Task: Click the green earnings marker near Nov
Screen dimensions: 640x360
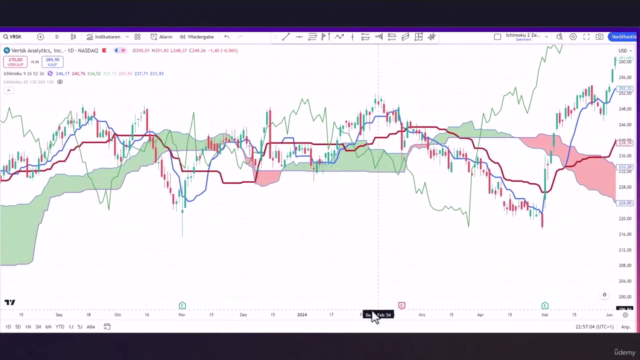Action: tap(182, 305)
